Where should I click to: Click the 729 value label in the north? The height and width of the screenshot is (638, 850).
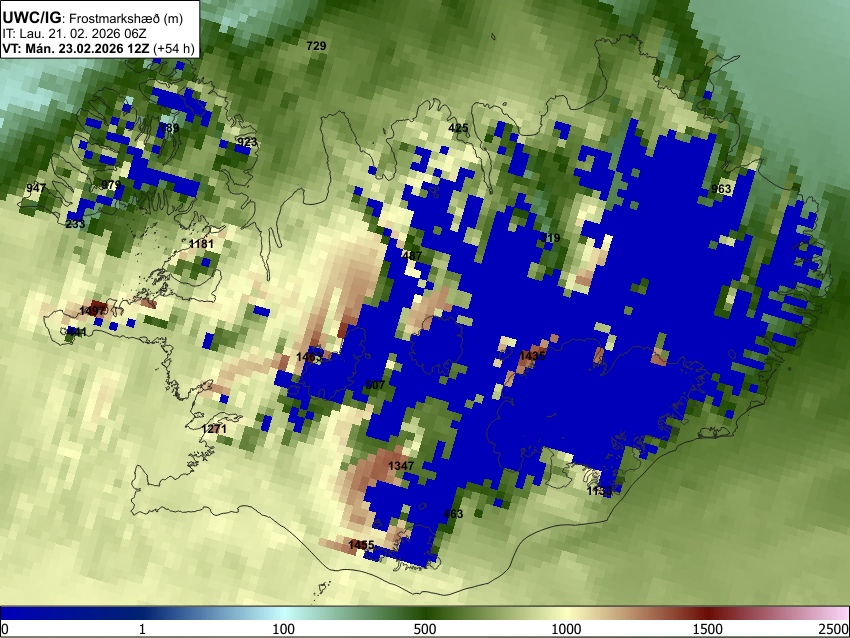[x=316, y=46]
